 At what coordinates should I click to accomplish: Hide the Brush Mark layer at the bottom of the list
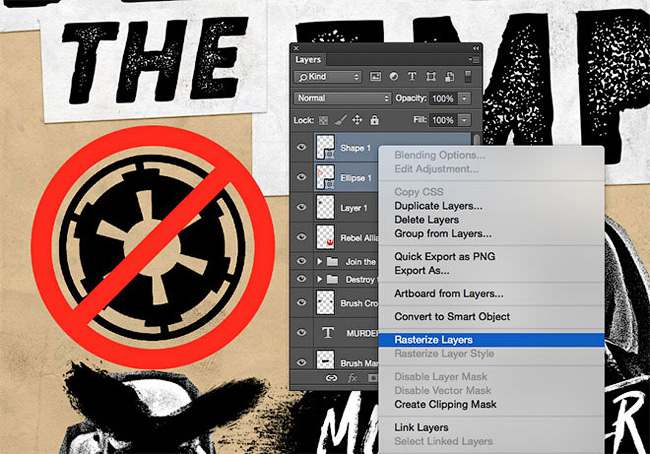(x=301, y=362)
